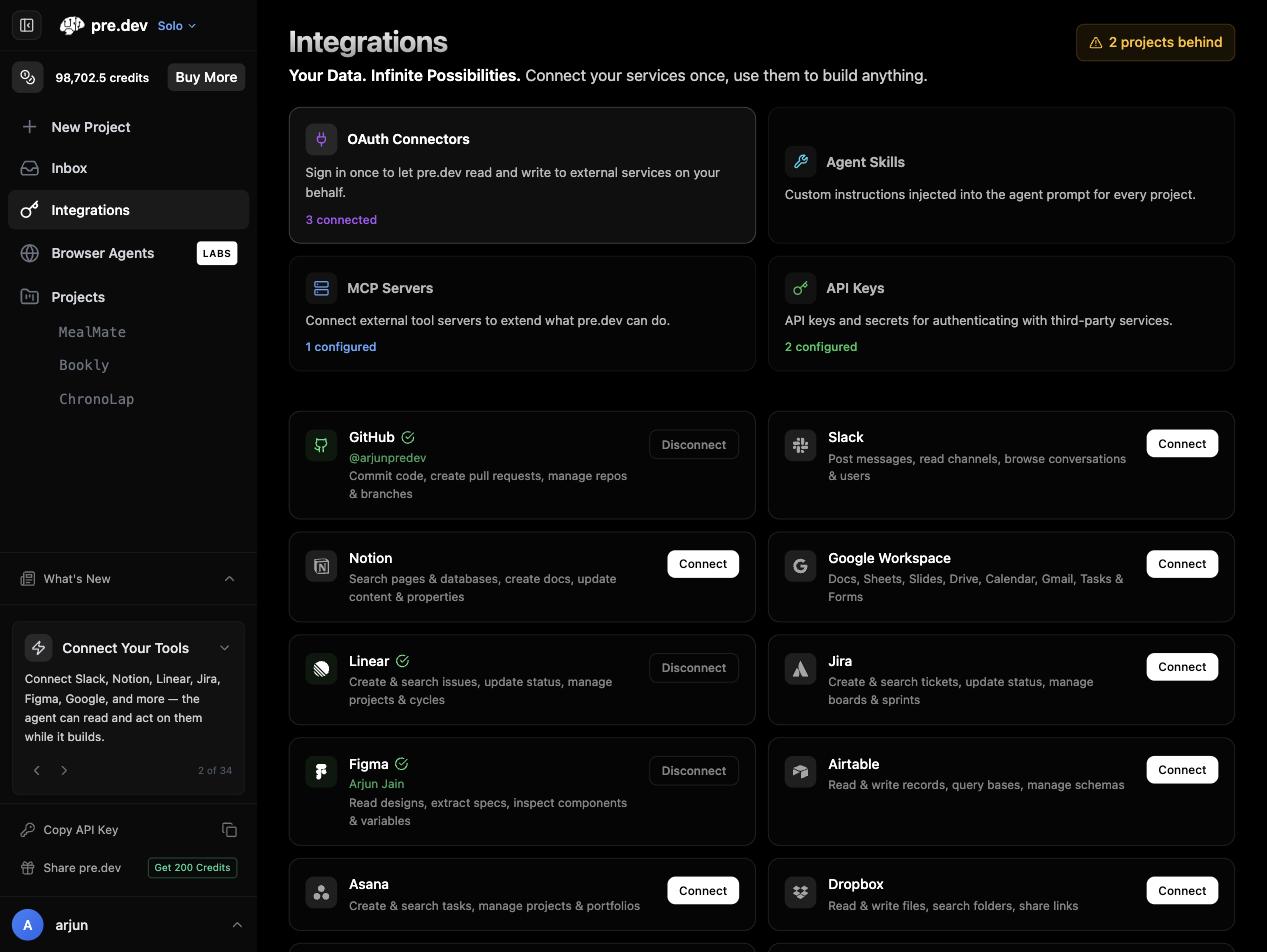Connect the Airtable integration

pos(1182,770)
